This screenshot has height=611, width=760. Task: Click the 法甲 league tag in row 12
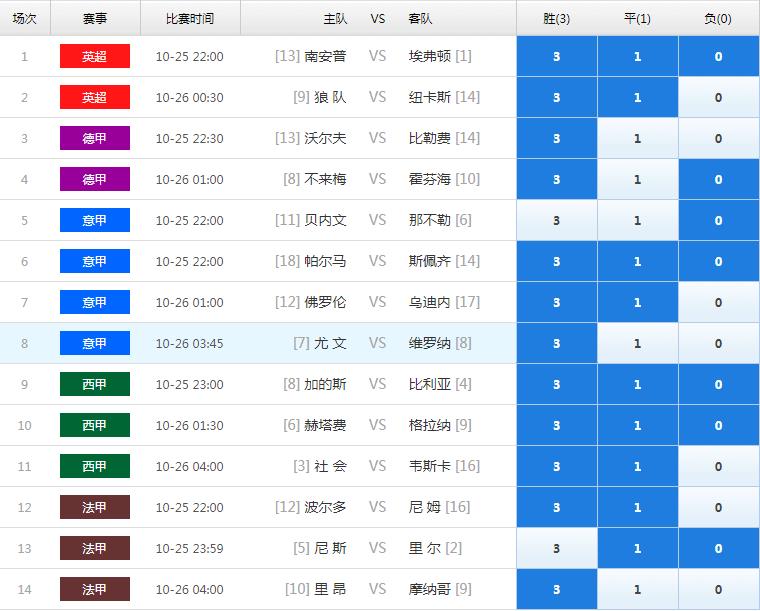(95, 507)
